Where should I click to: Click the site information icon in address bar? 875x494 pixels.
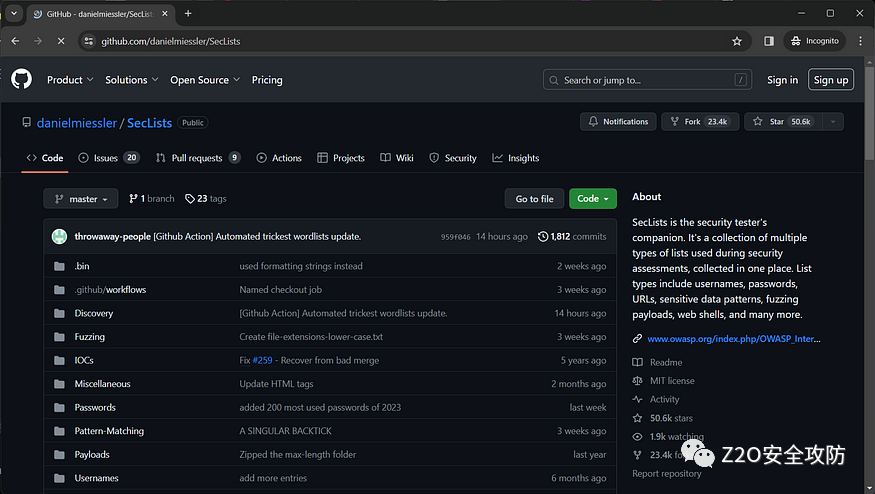coord(89,41)
